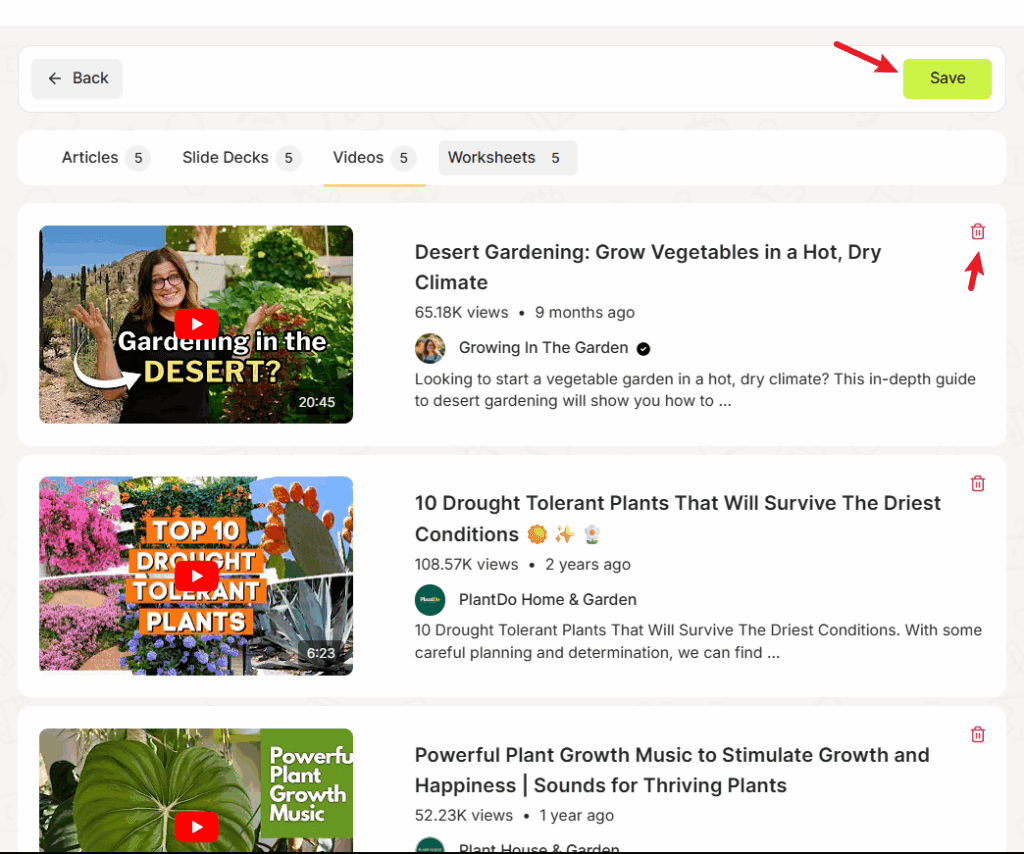
Task: Click the 108.57K views text
Action: click(466, 564)
